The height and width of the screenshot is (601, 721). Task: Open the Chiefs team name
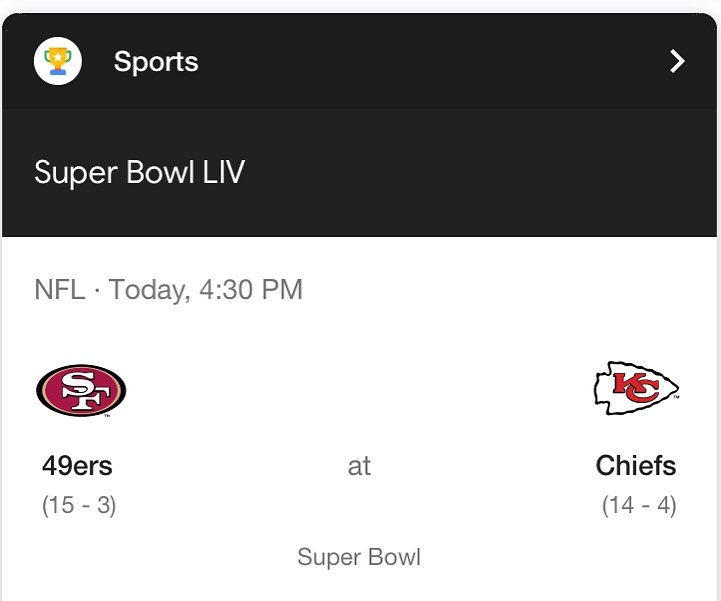635,466
